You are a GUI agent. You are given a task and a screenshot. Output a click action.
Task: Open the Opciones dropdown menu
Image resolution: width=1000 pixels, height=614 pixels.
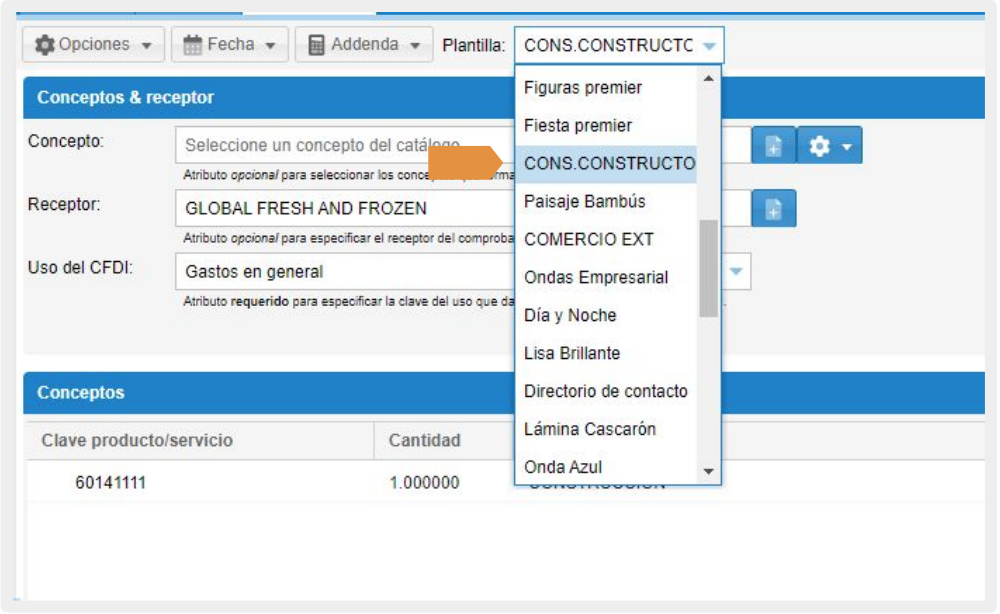95,45
